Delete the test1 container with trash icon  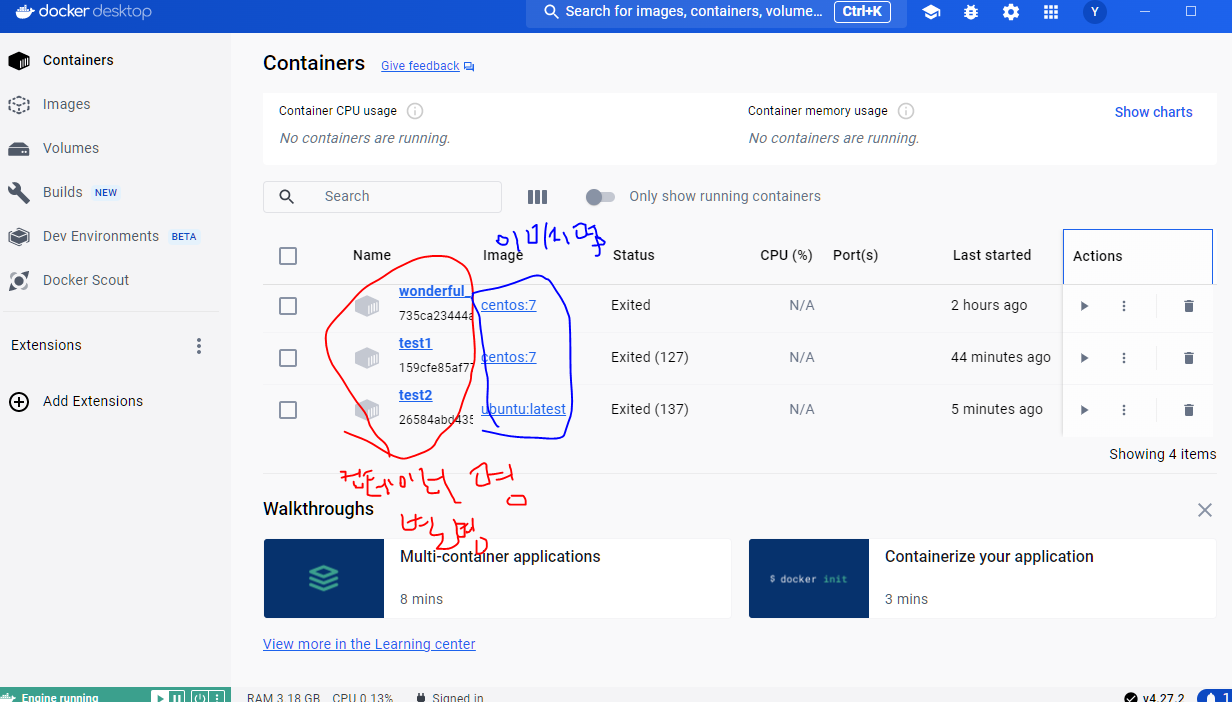pos(1188,358)
